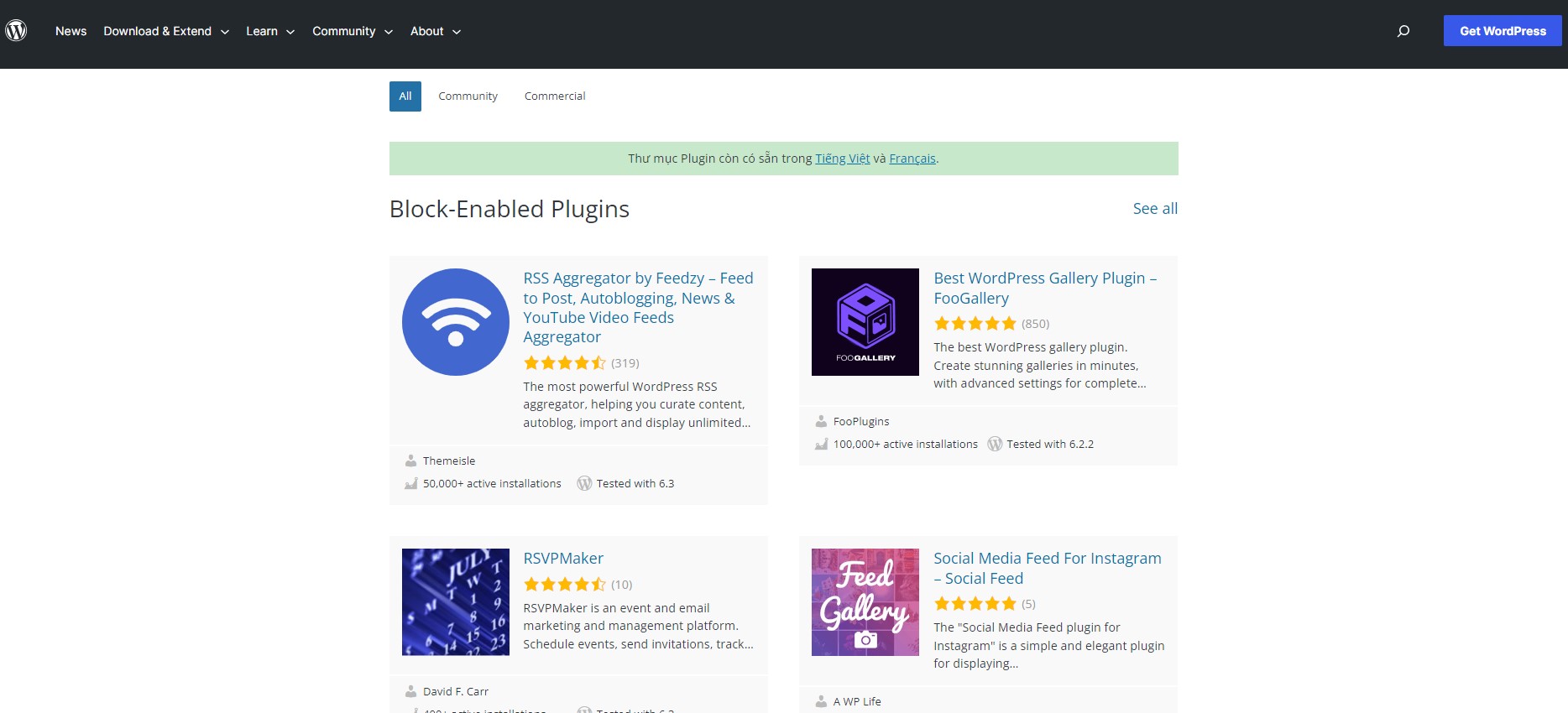This screenshot has width=1568, height=713.
Task: Expand the Download & Extend menu
Action: [166, 31]
